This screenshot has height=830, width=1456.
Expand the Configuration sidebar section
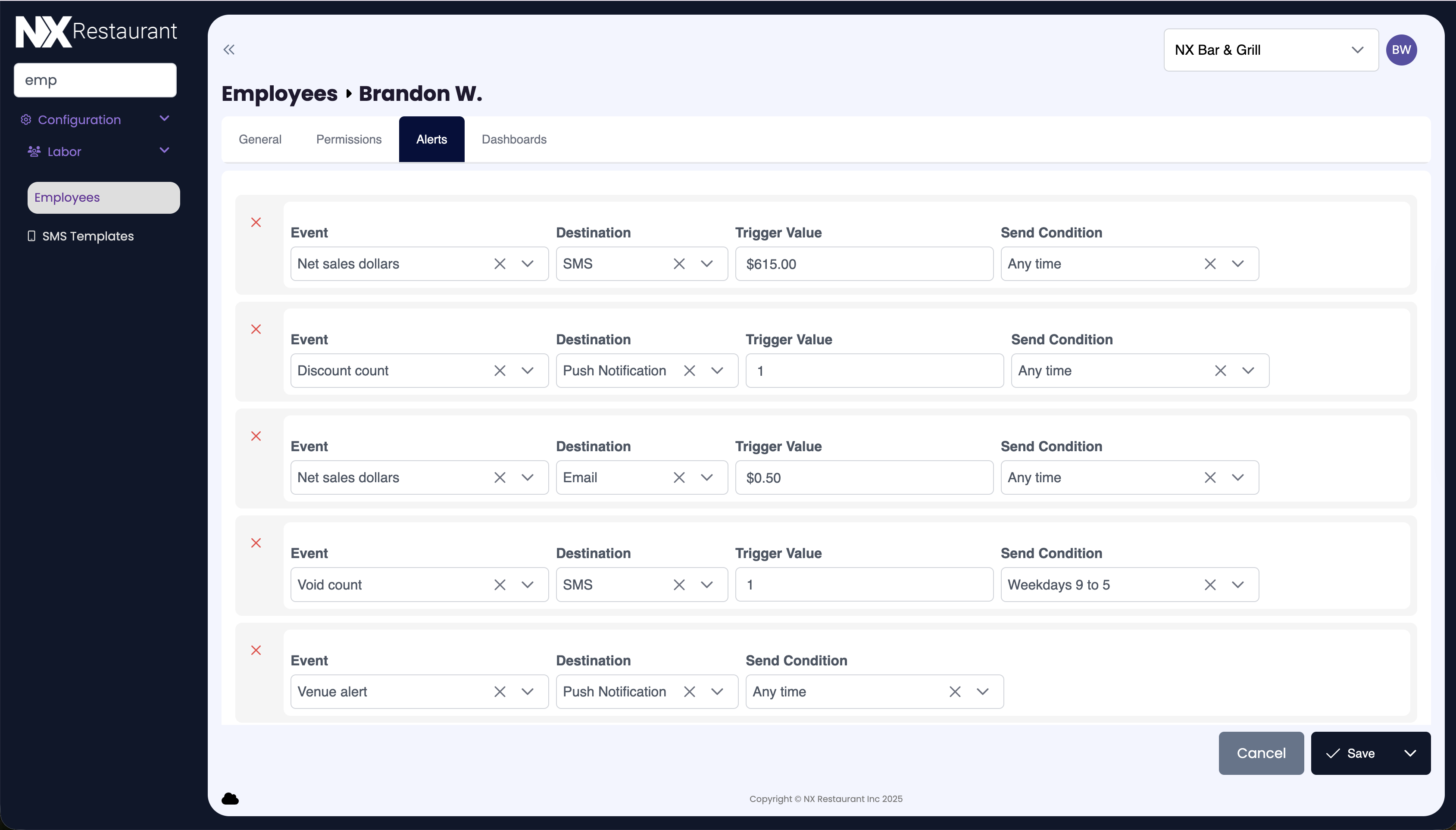click(164, 119)
